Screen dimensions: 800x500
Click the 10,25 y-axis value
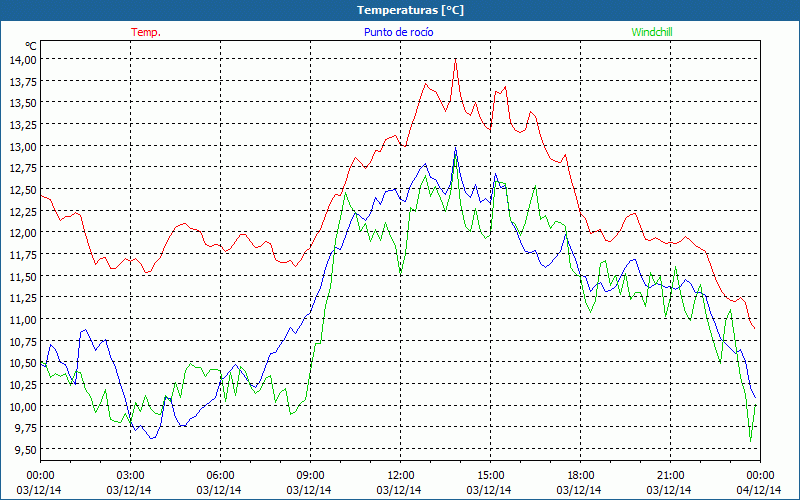click(x=23, y=385)
